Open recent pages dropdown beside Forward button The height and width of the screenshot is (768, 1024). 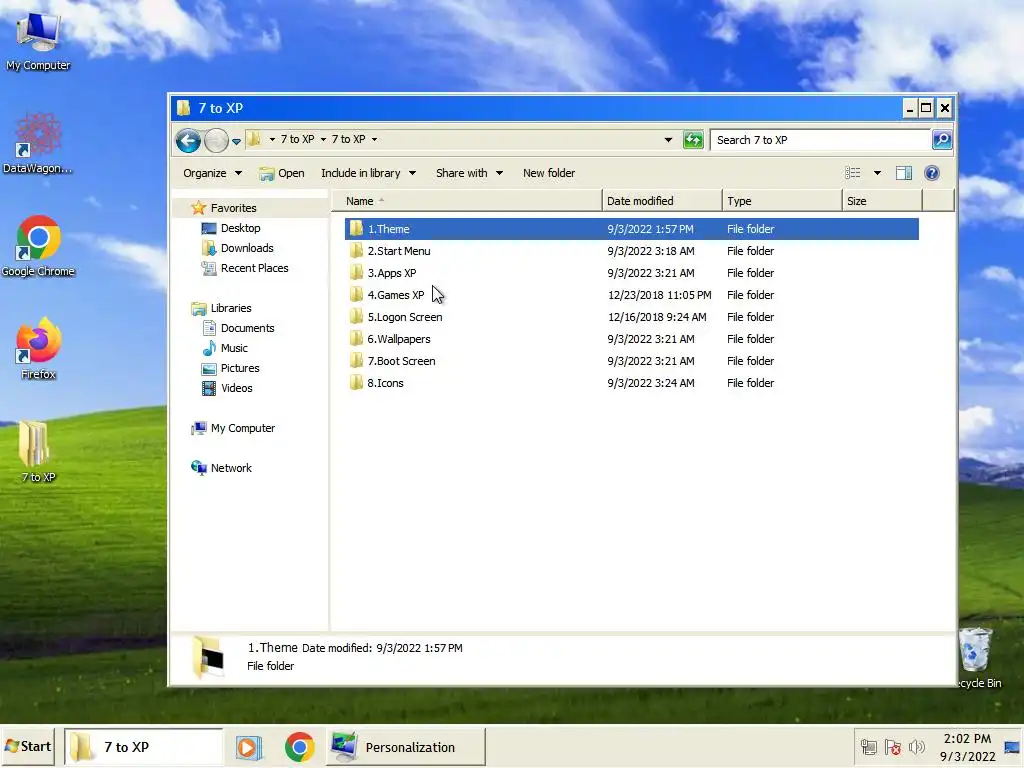(x=236, y=141)
